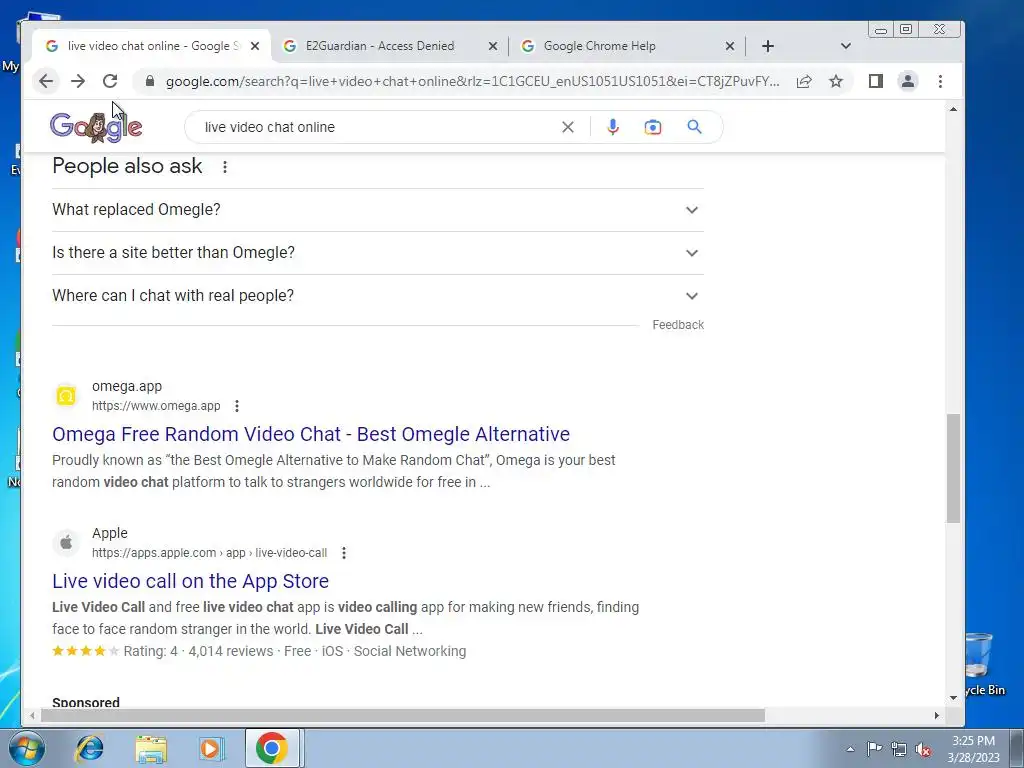Viewport: 1024px width, 768px height.
Task: Expand 'Where can I chat with real people?'
Action: pos(377,296)
